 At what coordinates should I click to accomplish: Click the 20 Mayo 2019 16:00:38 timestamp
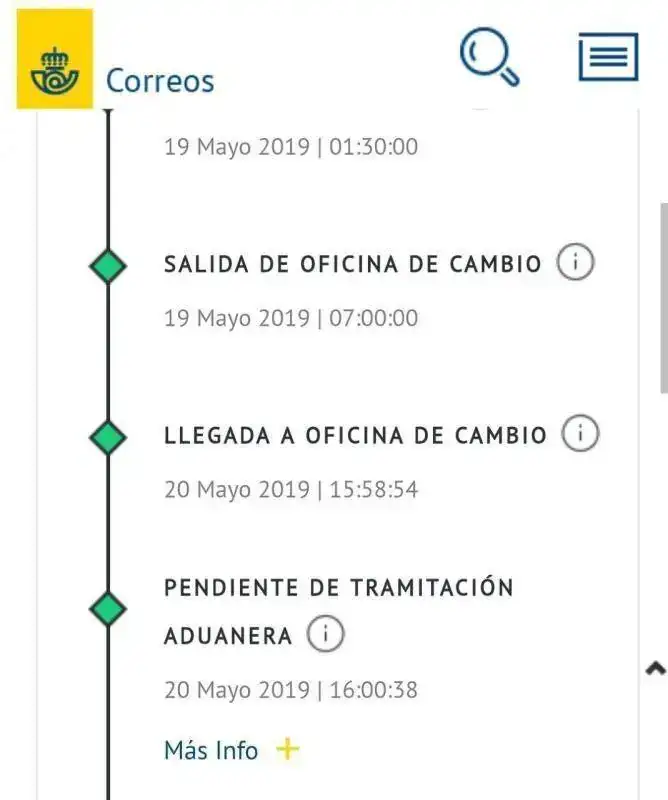[x=291, y=690]
